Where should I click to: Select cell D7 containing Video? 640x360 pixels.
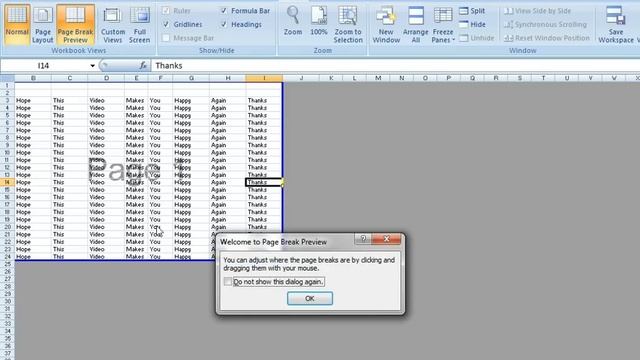[x=106, y=130]
